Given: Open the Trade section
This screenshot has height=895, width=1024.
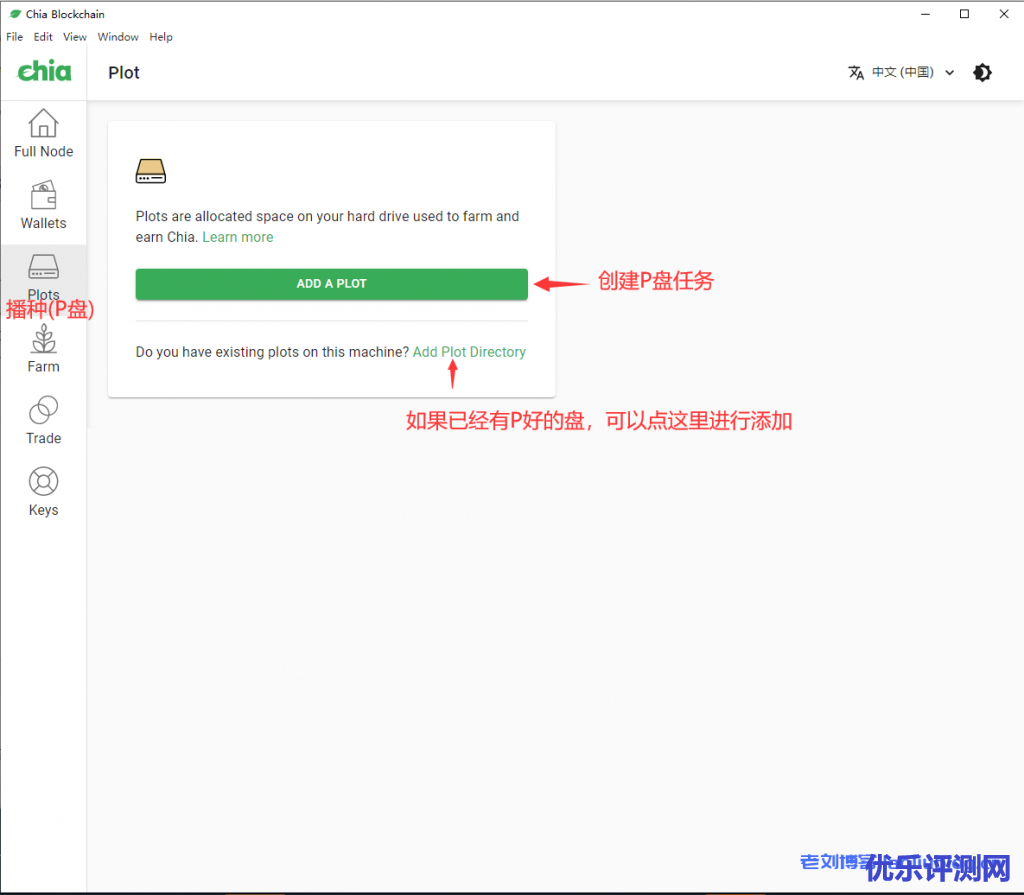Looking at the screenshot, I should (x=44, y=421).
